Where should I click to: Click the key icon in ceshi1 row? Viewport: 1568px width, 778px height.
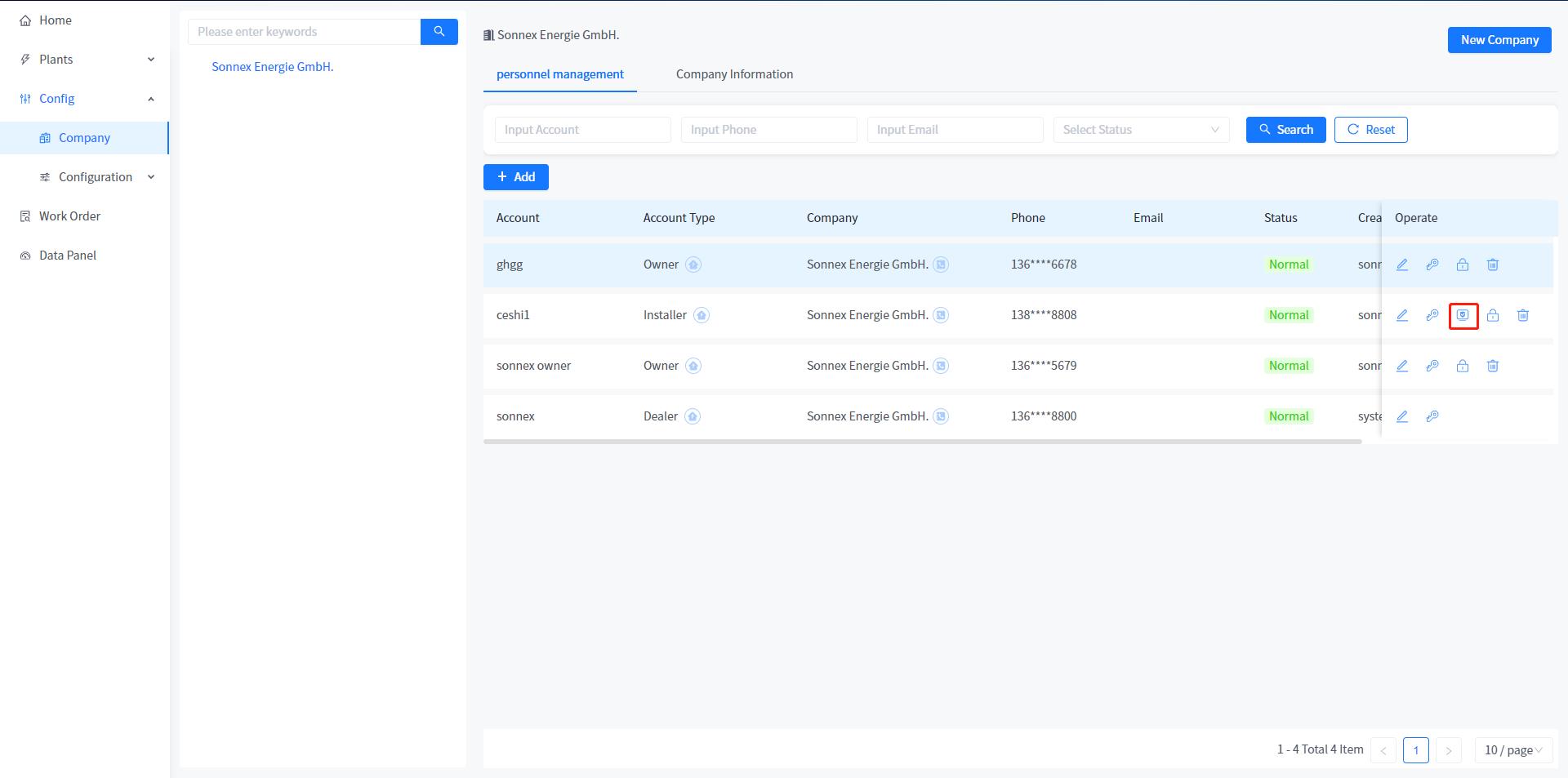[1432, 315]
